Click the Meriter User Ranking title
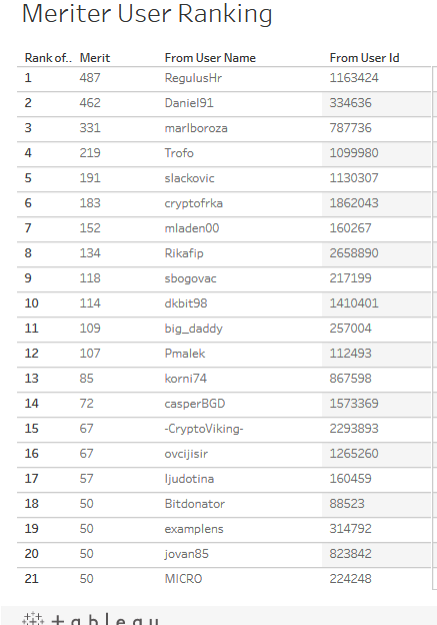The height and width of the screenshot is (625, 437). point(147,14)
